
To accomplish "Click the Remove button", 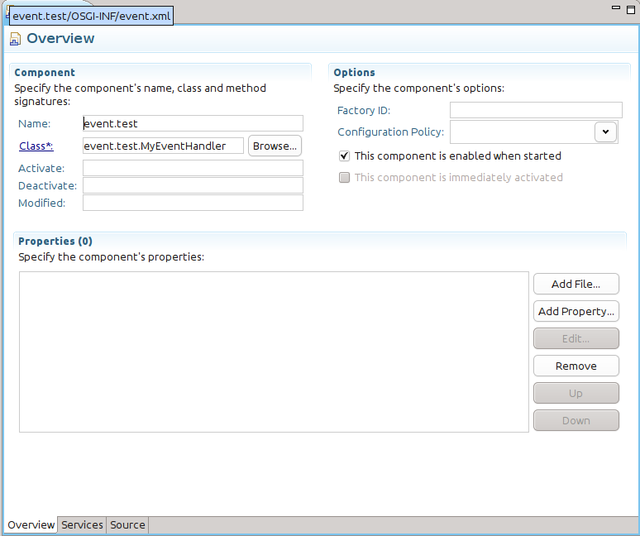I will pyautogui.click(x=576, y=366).
